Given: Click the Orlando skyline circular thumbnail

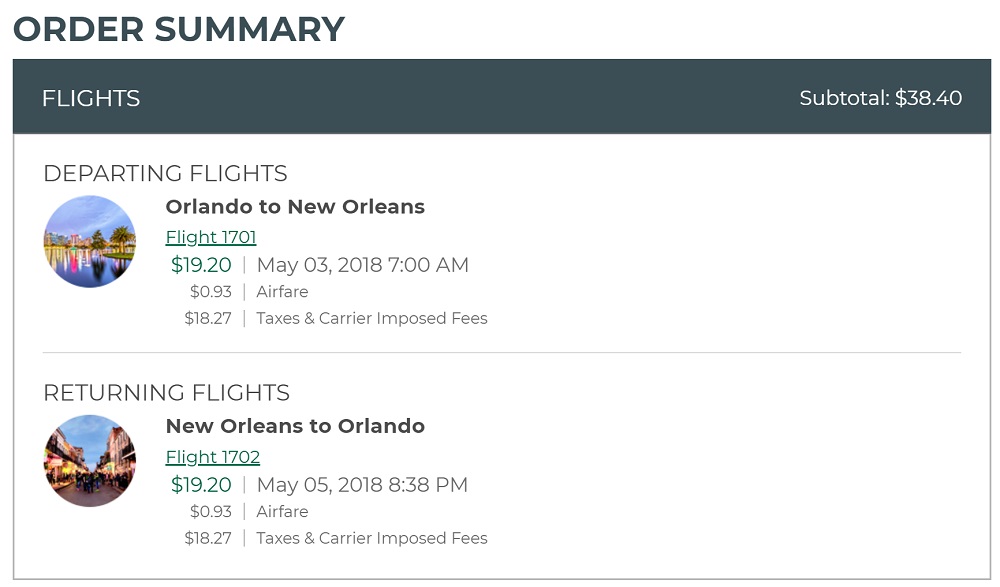Looking at the screenshot, I should (90, 241).
